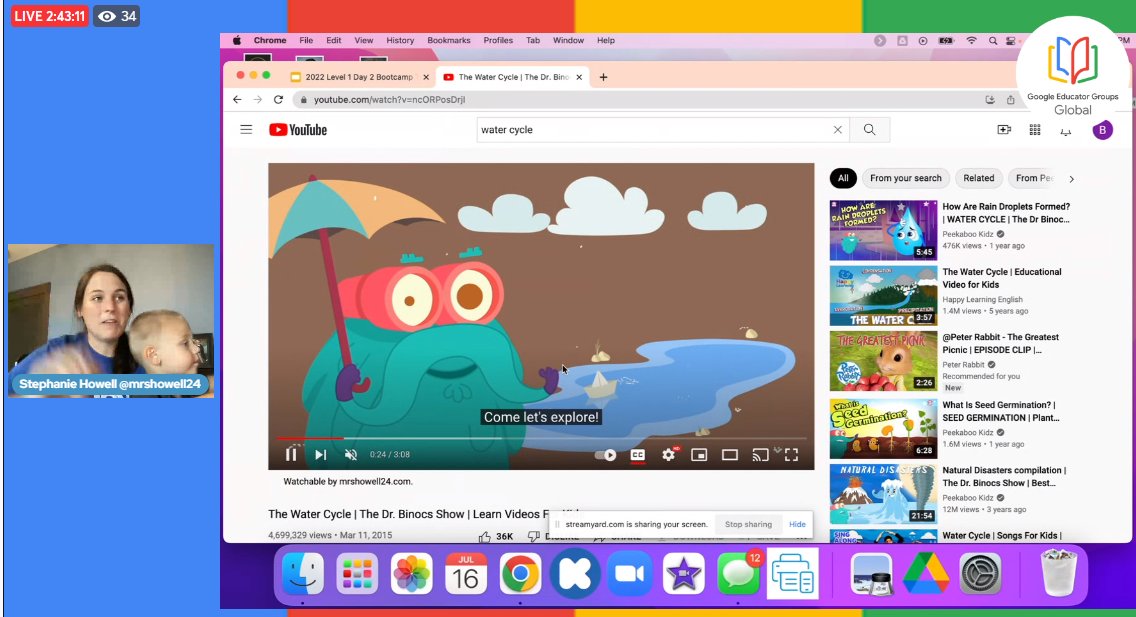Open 'How Are Rain Droplets Formed?' video thumbnail

(x=883, y=230)
